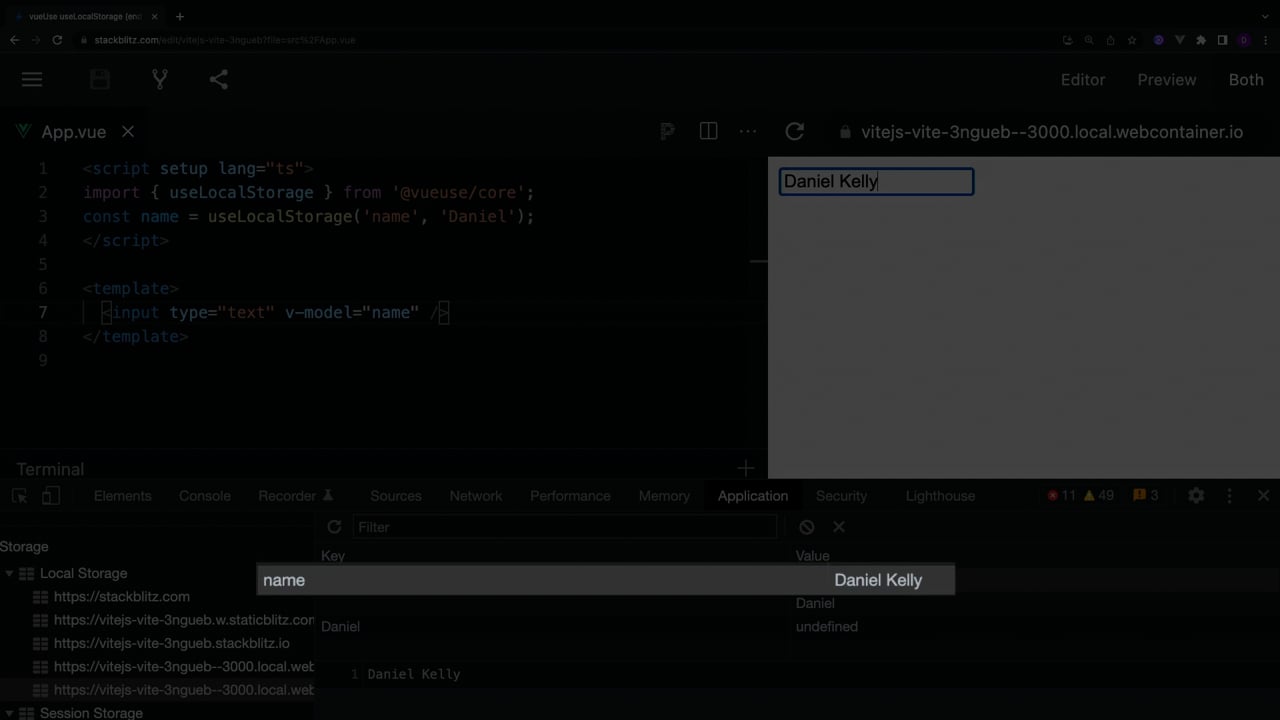
Task: Click the Value column header
Action: pos(812,556)
